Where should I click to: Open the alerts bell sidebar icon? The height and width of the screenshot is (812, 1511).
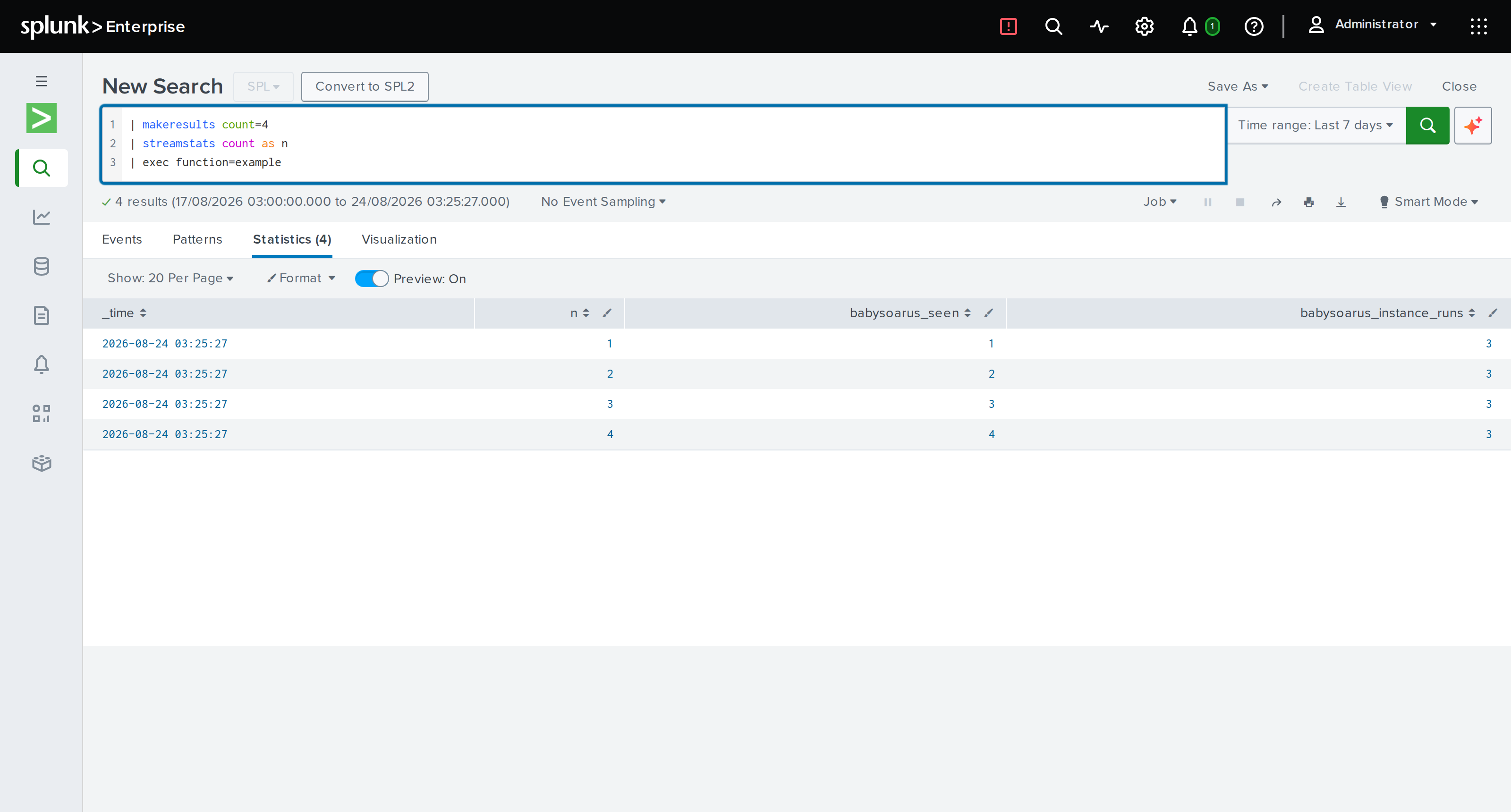click(x=41, y=364)
